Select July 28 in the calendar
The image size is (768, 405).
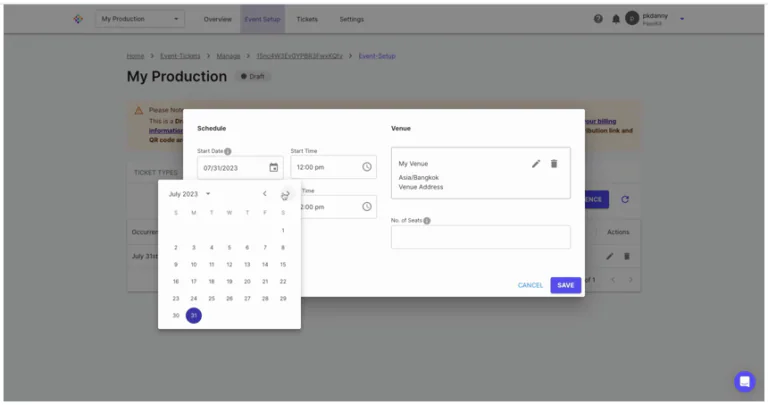pos(265,298)
